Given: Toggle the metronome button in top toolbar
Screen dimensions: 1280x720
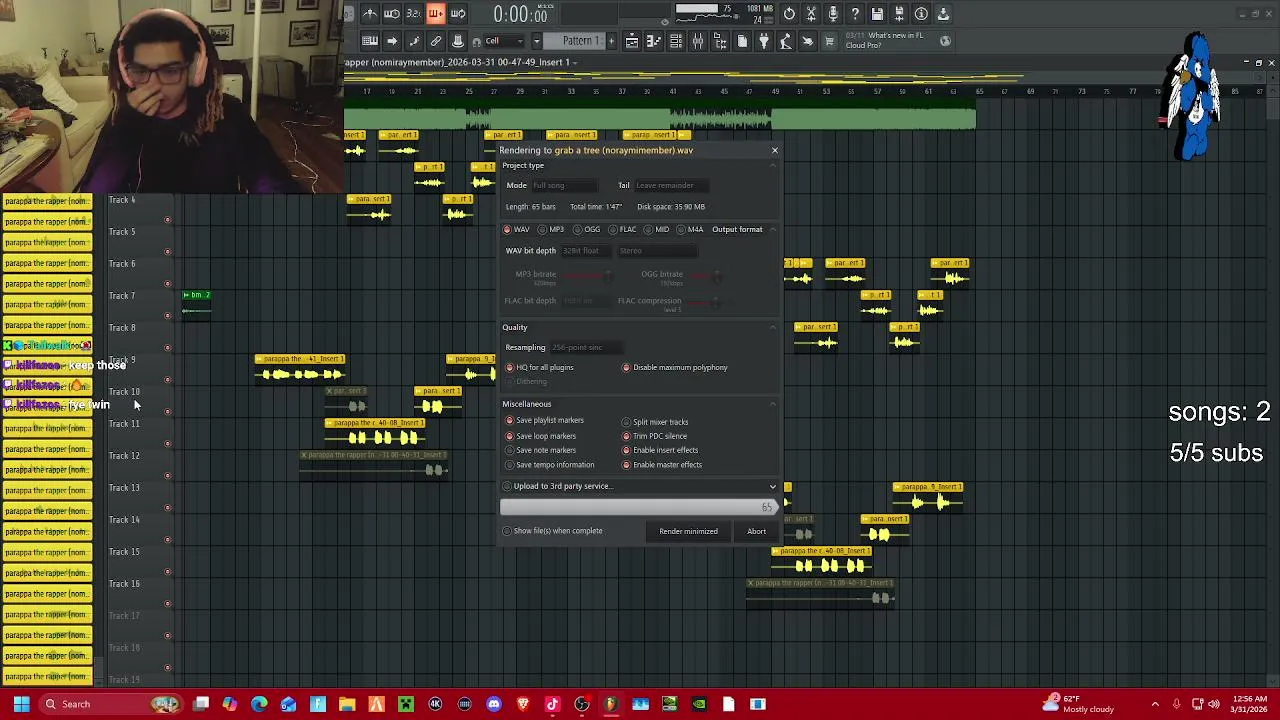Looking at the screenshot, I should 369,14.
